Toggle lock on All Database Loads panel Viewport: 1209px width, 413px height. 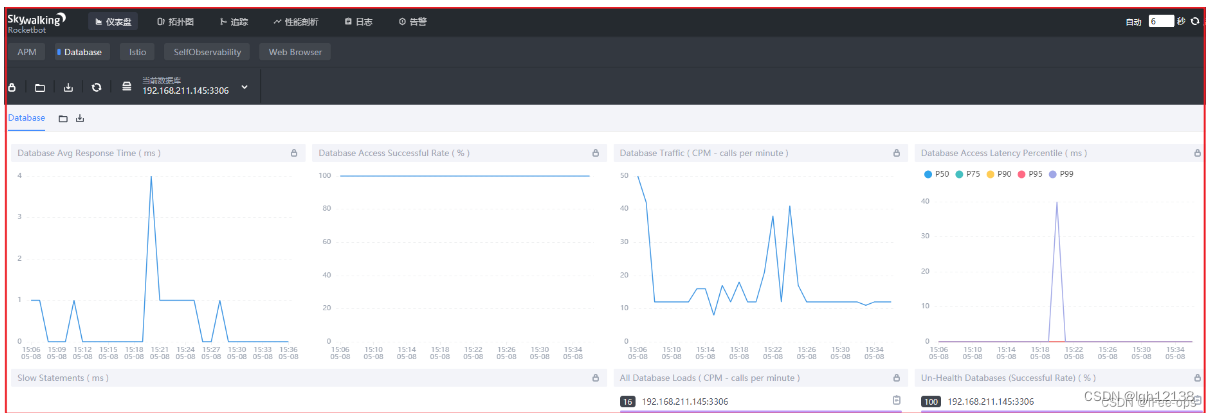click(x=897, y=378)
